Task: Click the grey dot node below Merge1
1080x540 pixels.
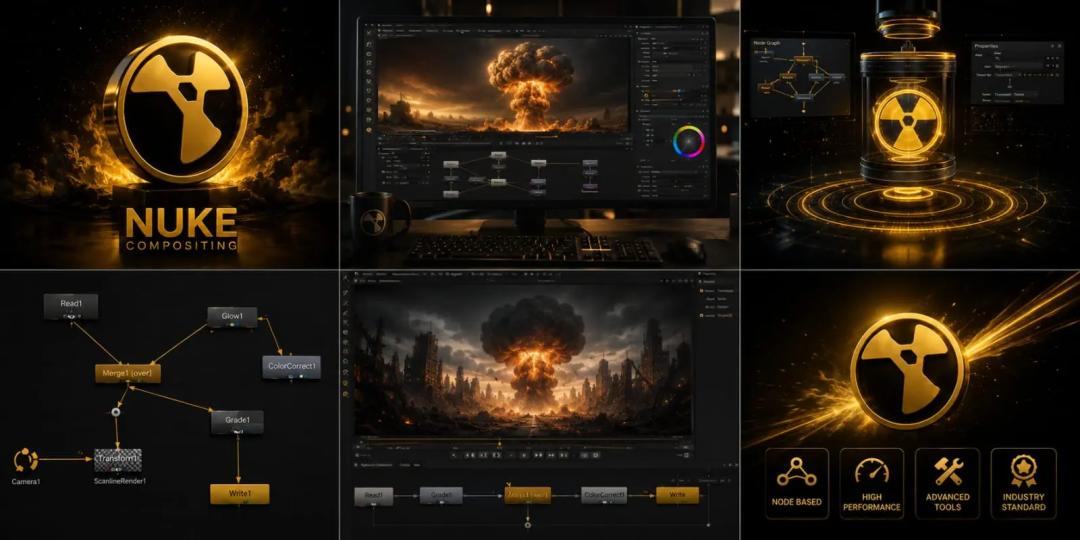Action: (x=116, y=411)
